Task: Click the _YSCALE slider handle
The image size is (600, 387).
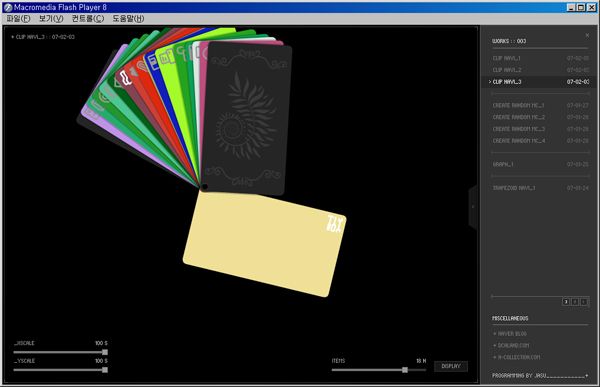Action: [105, 370]
